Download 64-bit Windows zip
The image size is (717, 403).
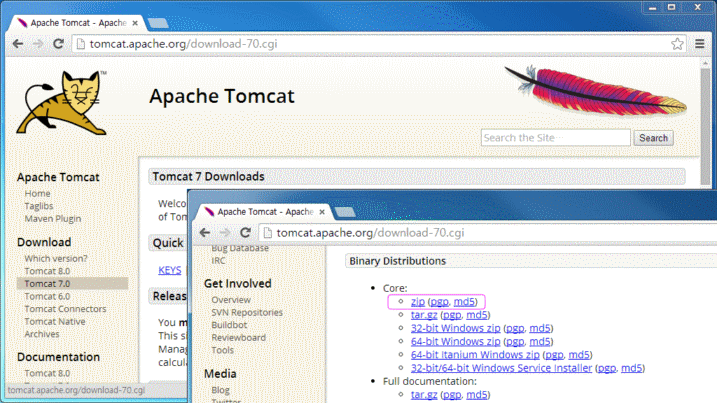point(455,342)
